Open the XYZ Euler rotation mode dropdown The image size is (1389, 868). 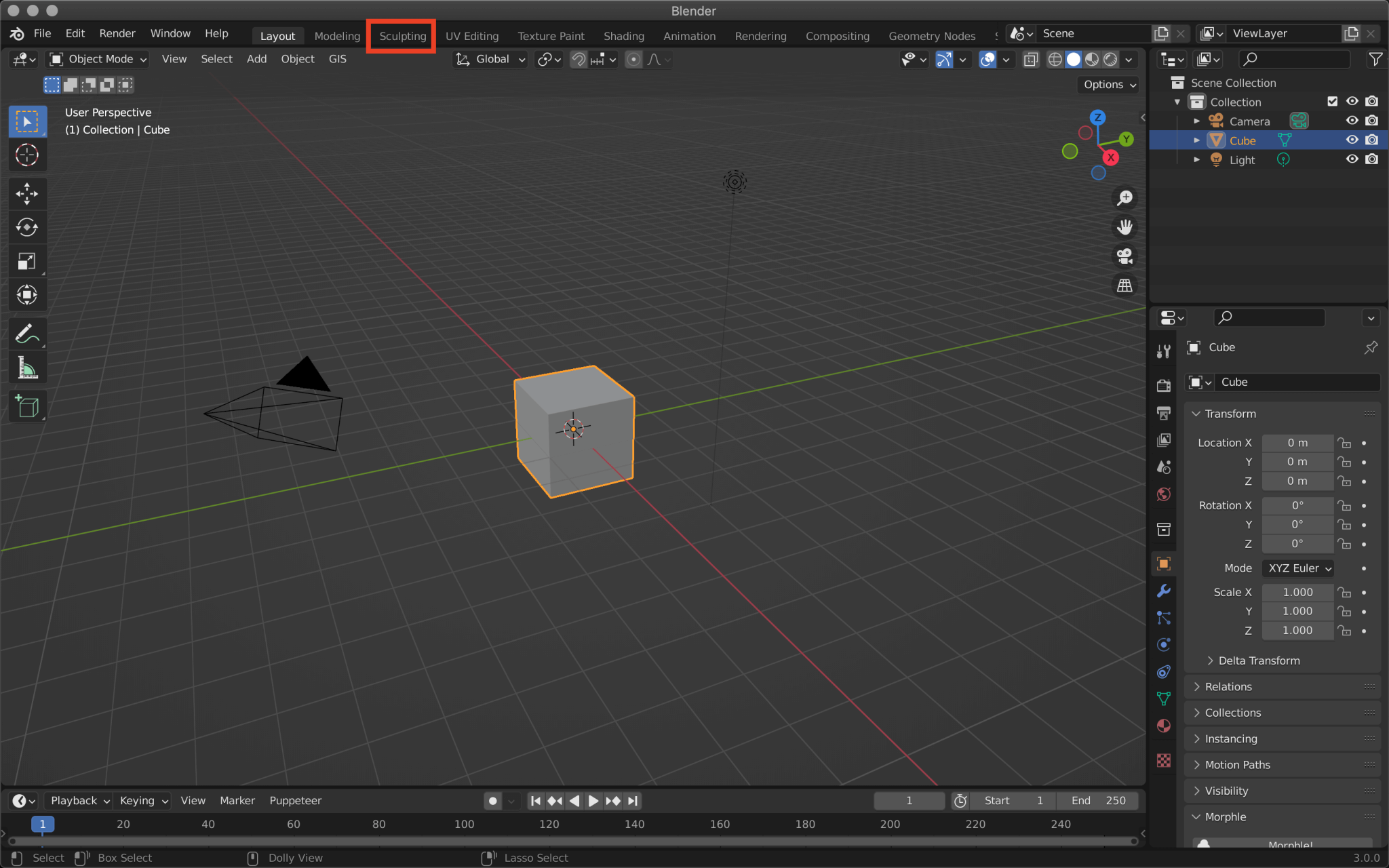[x=1296, y=568]
